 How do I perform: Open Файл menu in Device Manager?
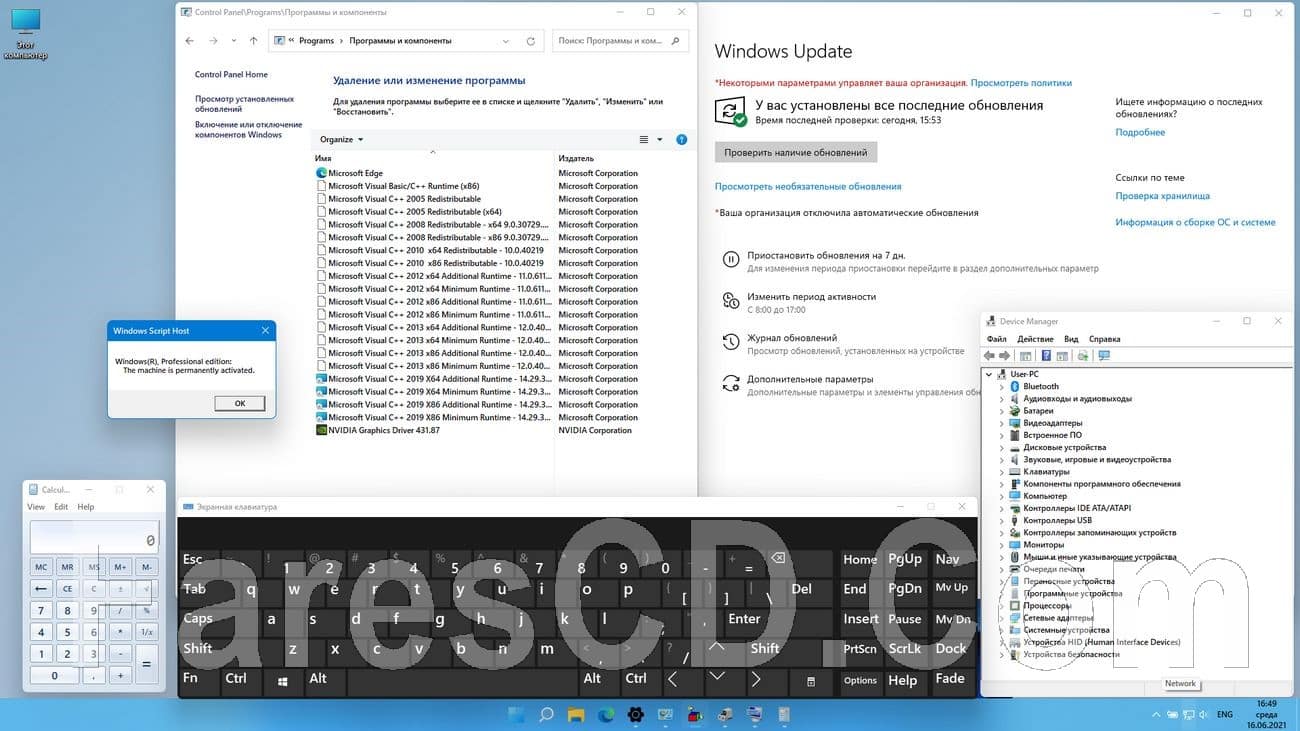tap(996, 340)
